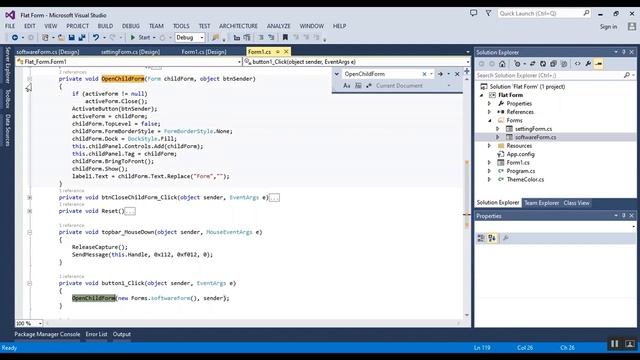Select ThemeColor.cs in Solution Explorer
The height and width of the screenshot is (360, 640).
pyautogui.click(x=525, y=180)
